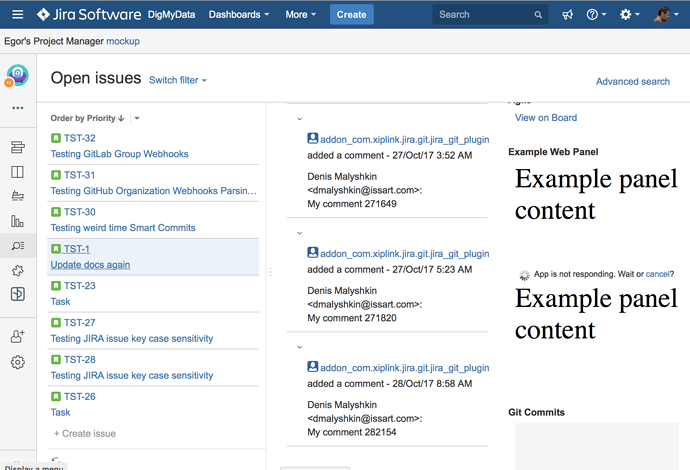Open the help question mark menu

point(596,15)
